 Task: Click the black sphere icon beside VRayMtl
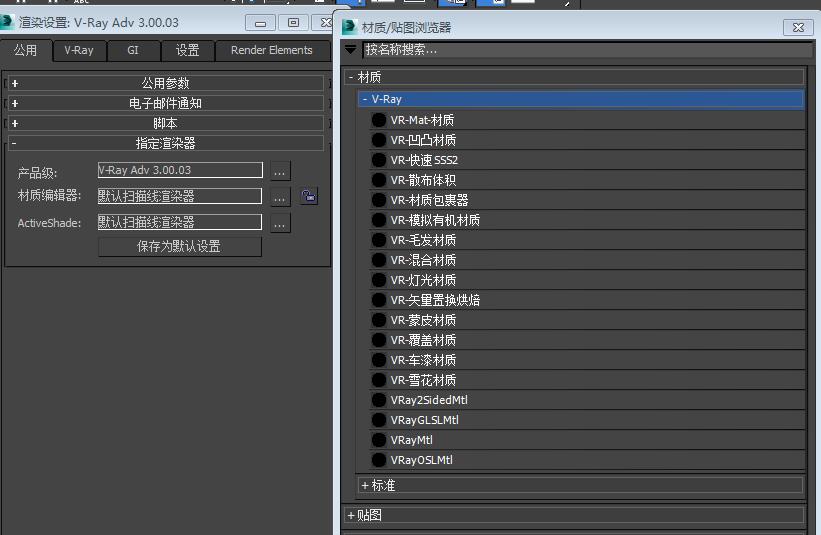pos(379,440)
